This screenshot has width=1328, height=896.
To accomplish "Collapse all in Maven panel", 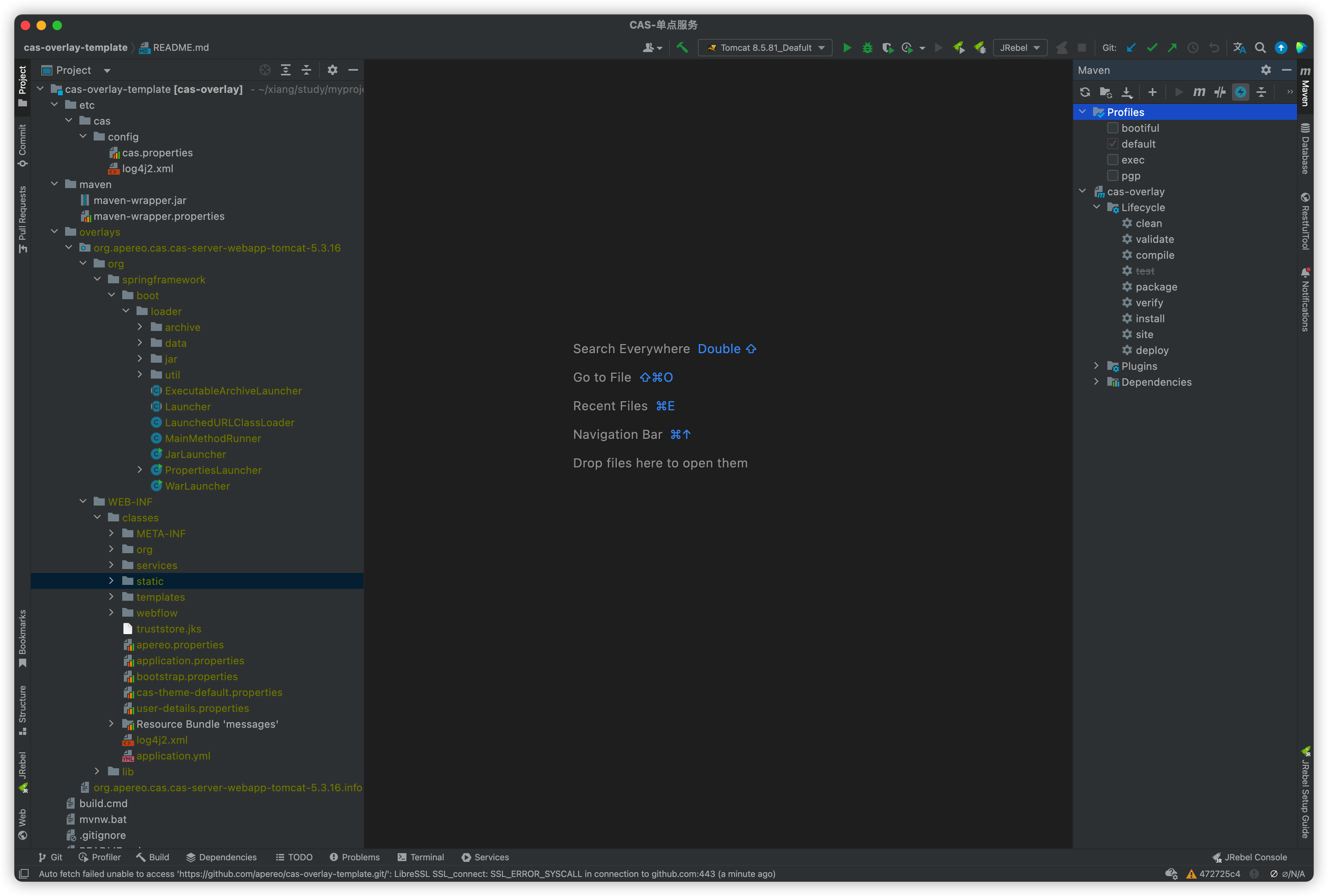I will pyautogui.click(x=1261, y=92).
